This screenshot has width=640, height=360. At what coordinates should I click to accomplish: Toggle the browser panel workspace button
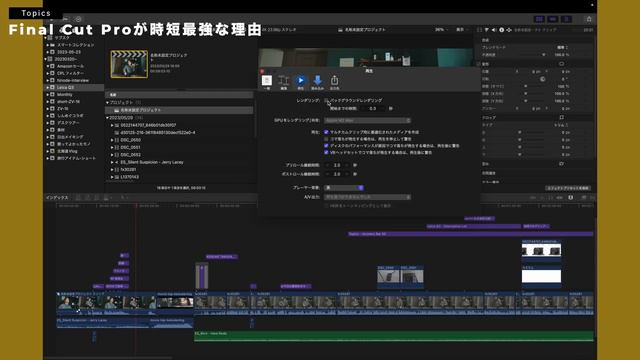540,19
